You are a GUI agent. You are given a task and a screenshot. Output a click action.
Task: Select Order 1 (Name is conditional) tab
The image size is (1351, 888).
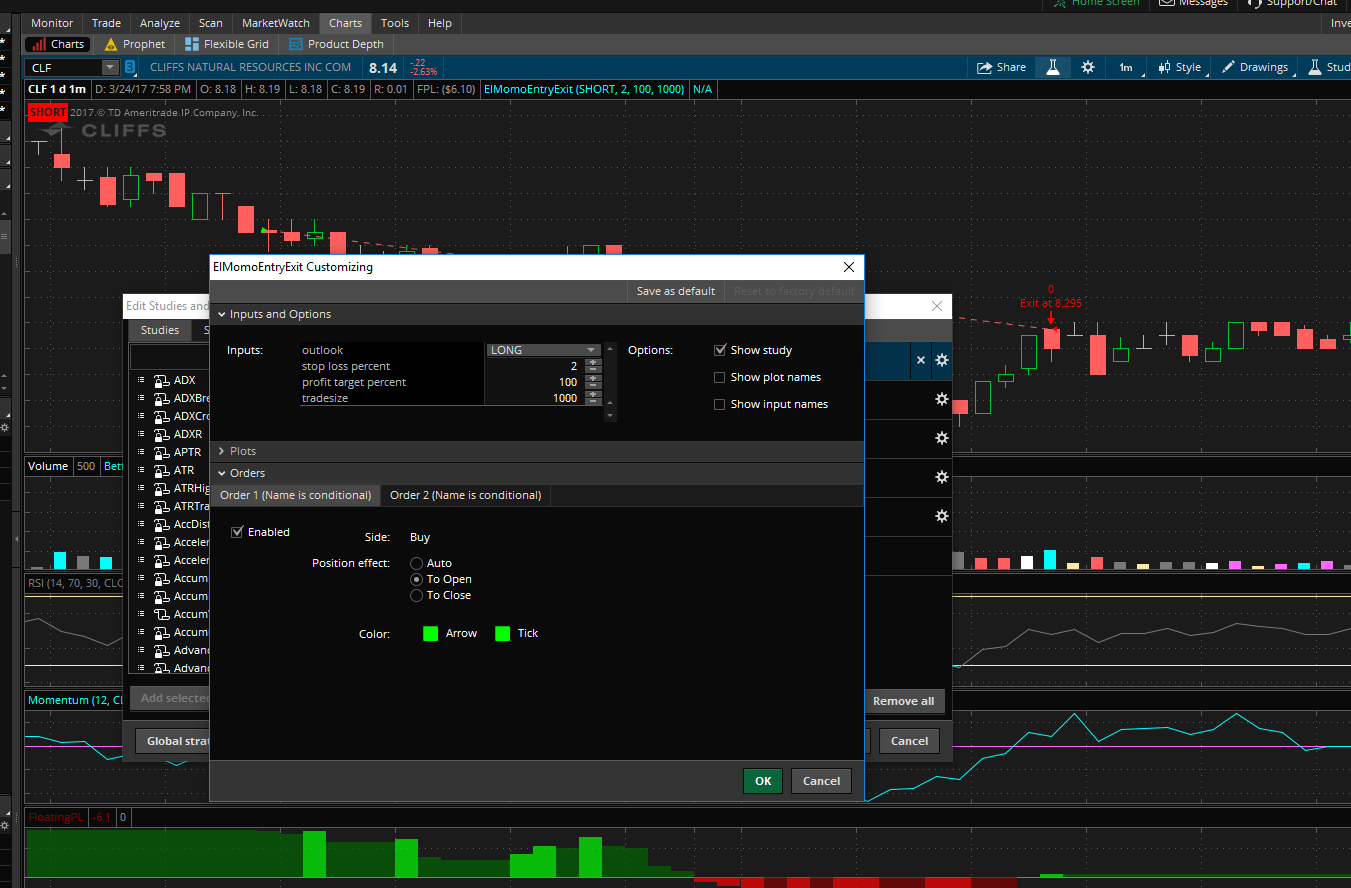click(x=295, y=495)
